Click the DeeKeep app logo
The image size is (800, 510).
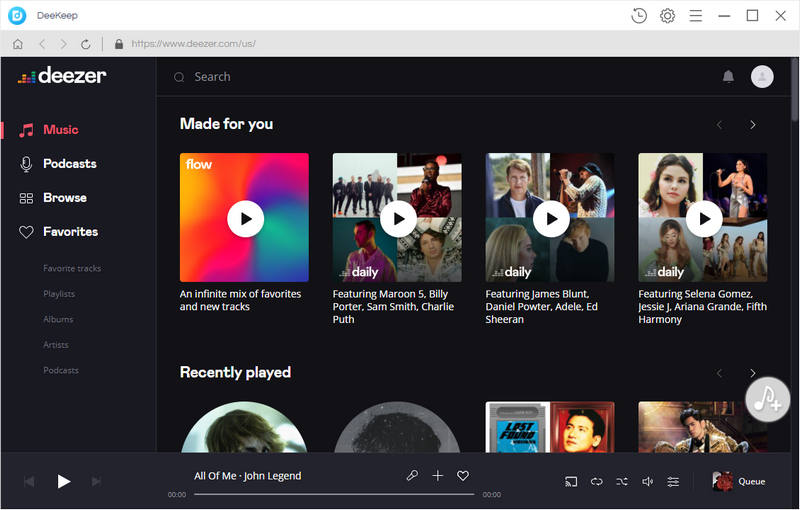pos(17,15)
